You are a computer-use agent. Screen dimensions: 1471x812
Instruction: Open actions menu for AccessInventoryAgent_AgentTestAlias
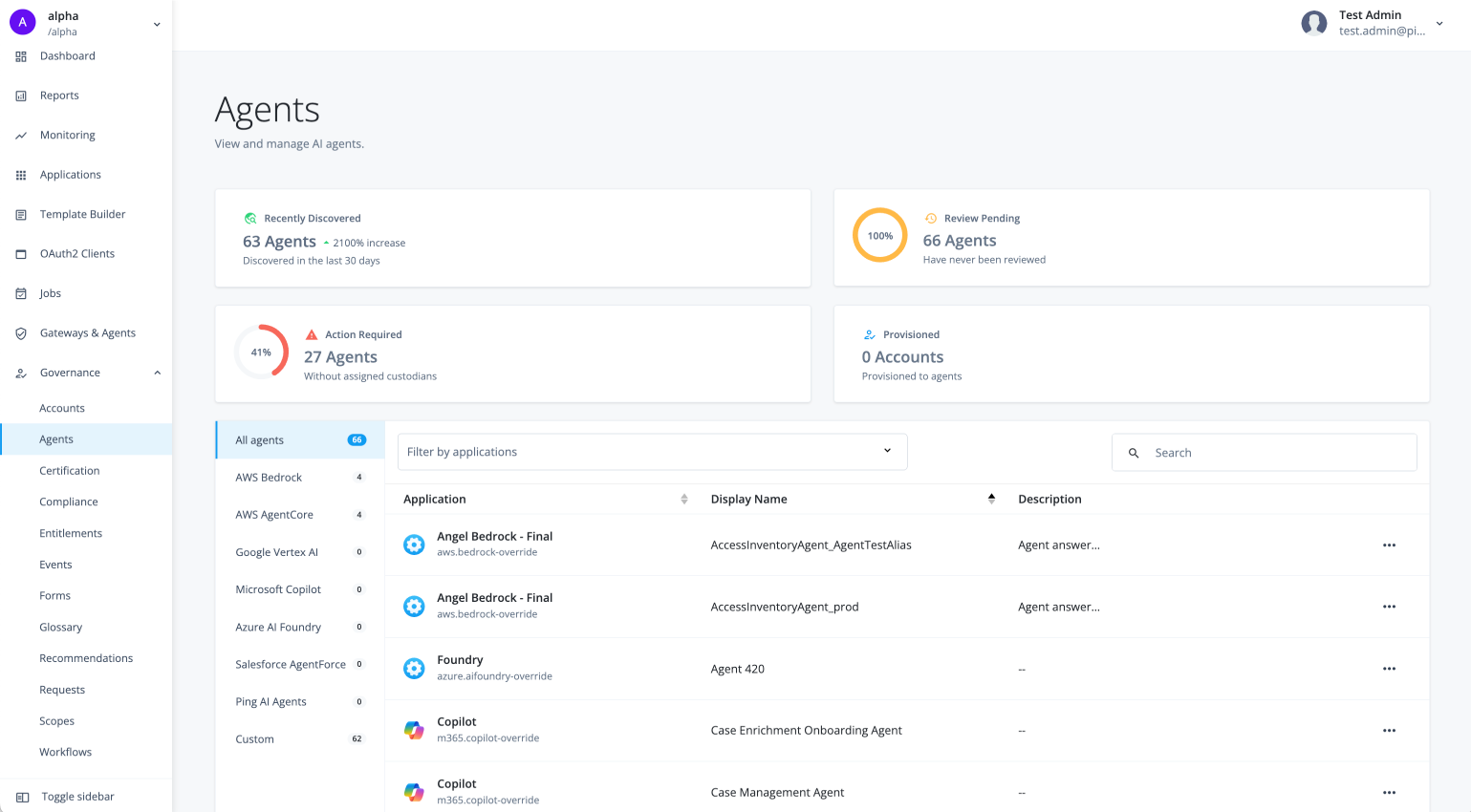(x=1389, y=545)
